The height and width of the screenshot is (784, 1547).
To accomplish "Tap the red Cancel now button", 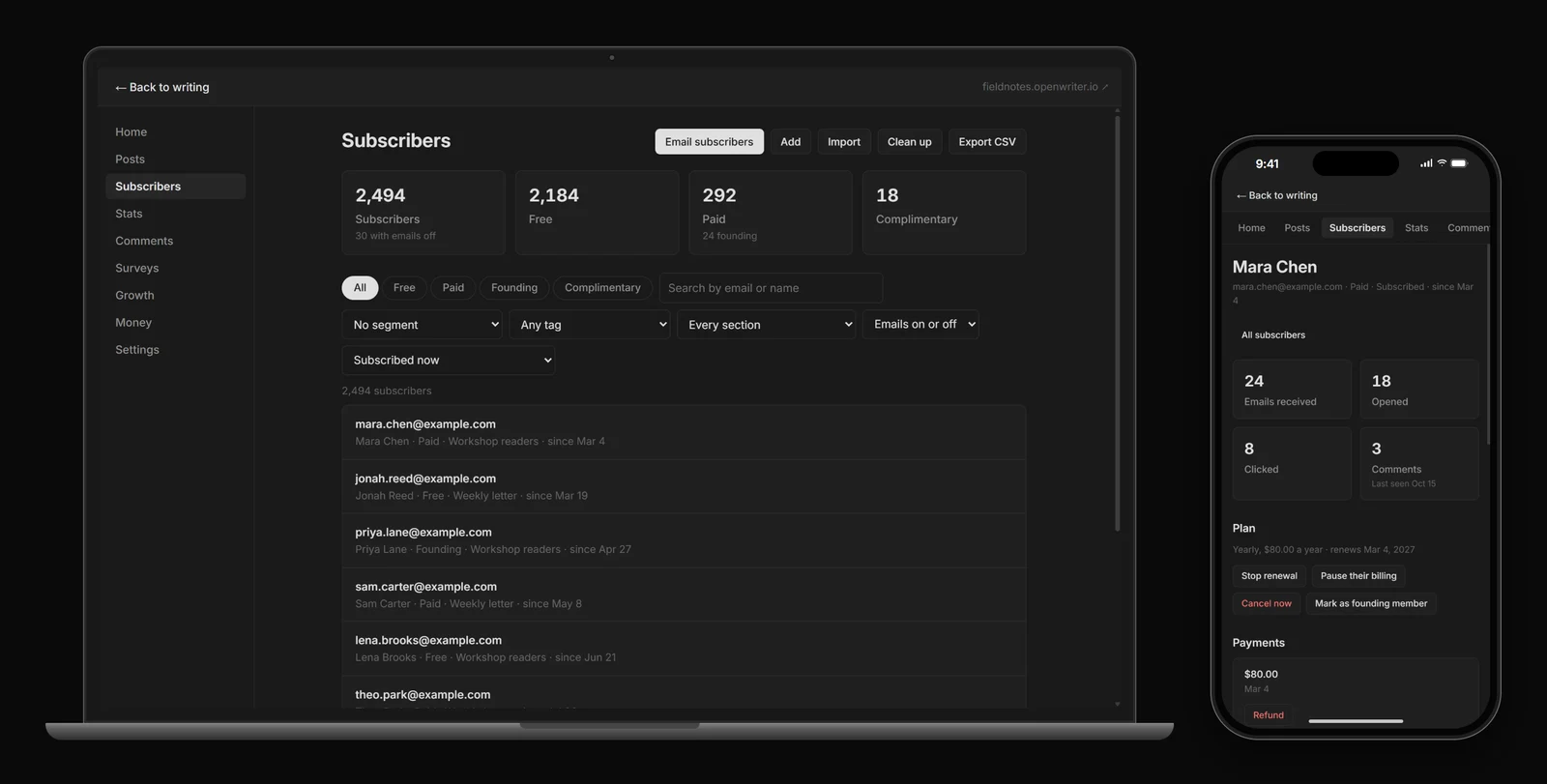I will (x=1267, y=604).
